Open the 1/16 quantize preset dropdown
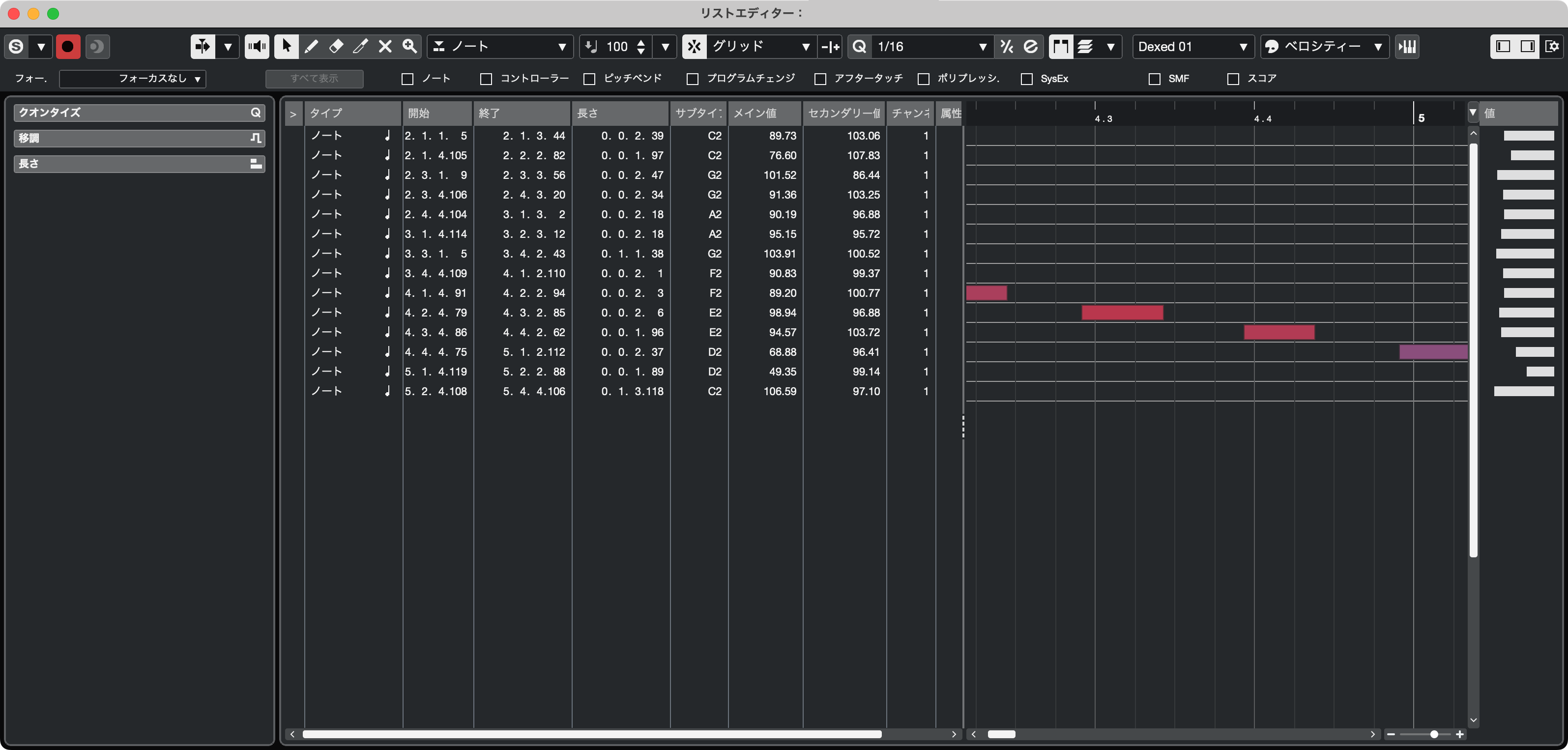 point(932,46)
